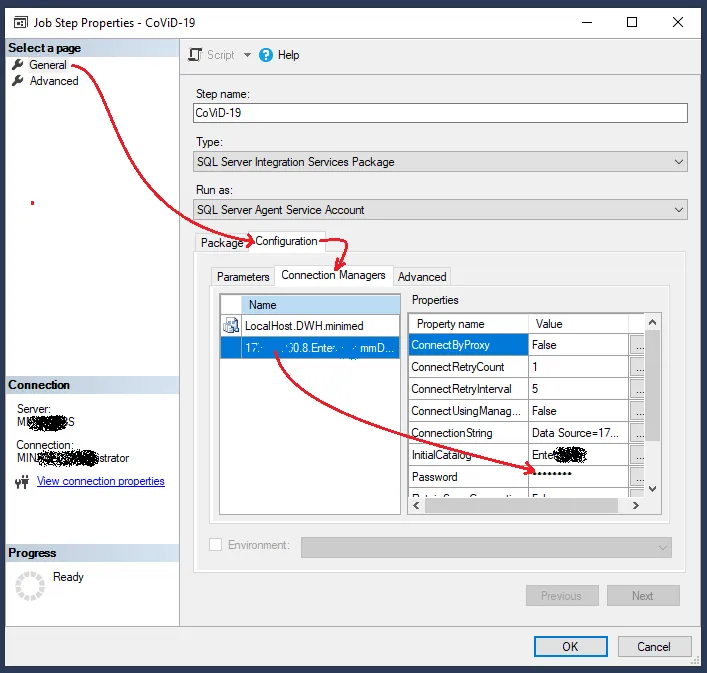This screenshot has height=673, width=707.
Task: Select the InitialCatalog property
Action: pos(468,455)
